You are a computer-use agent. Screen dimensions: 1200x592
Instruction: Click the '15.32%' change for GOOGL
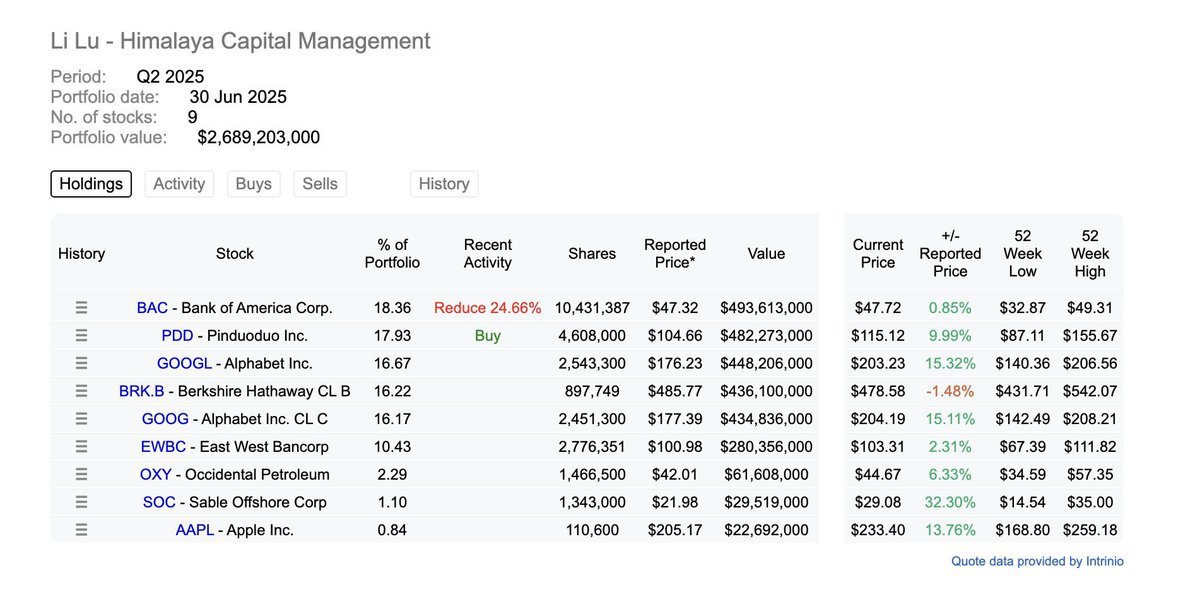coord(950,363)
